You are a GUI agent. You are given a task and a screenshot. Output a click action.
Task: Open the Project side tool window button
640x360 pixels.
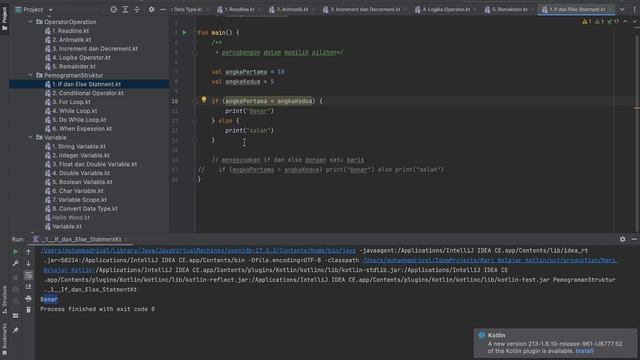(x=4, y=18)
